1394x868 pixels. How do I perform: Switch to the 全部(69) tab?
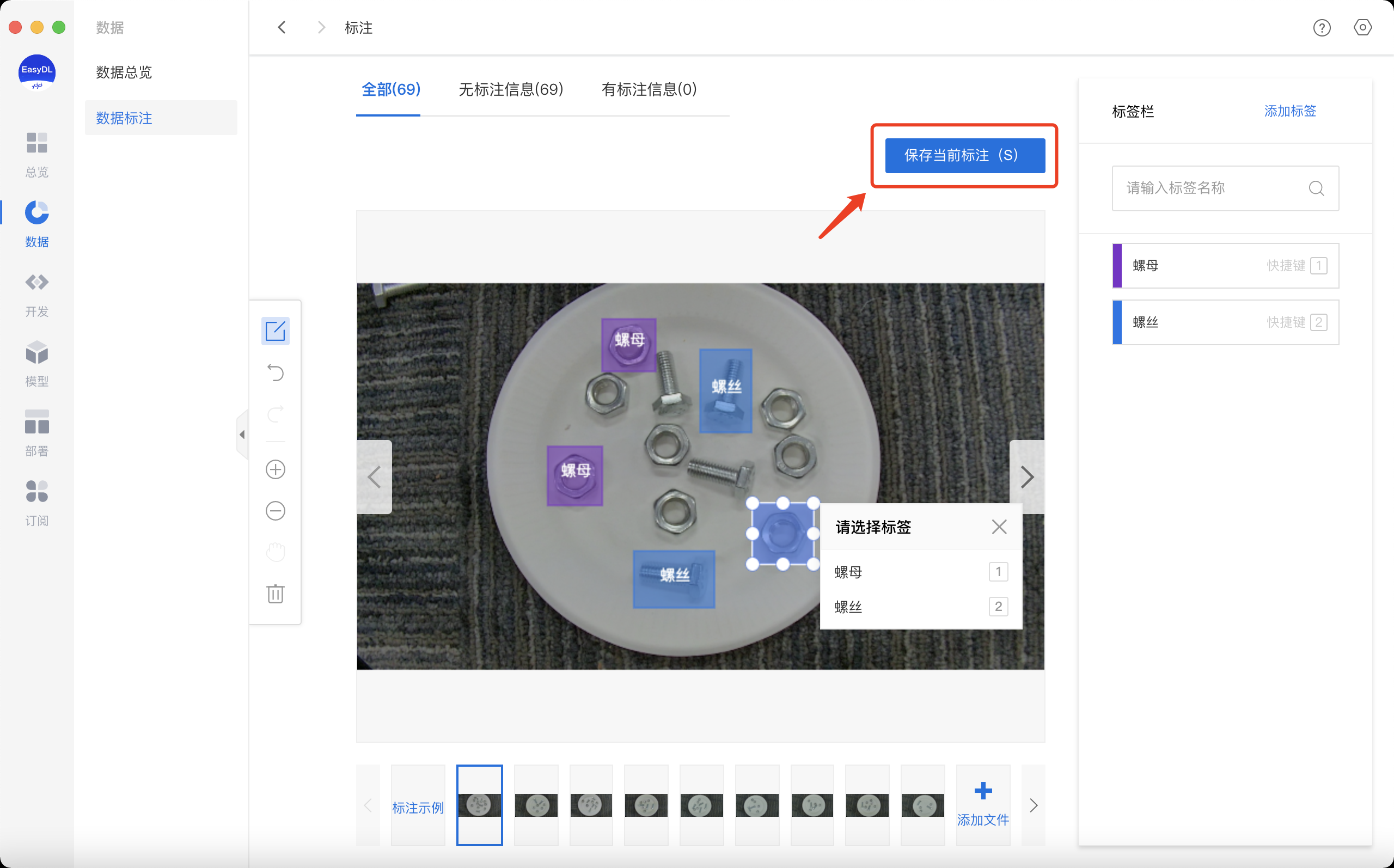coord(391,89)
